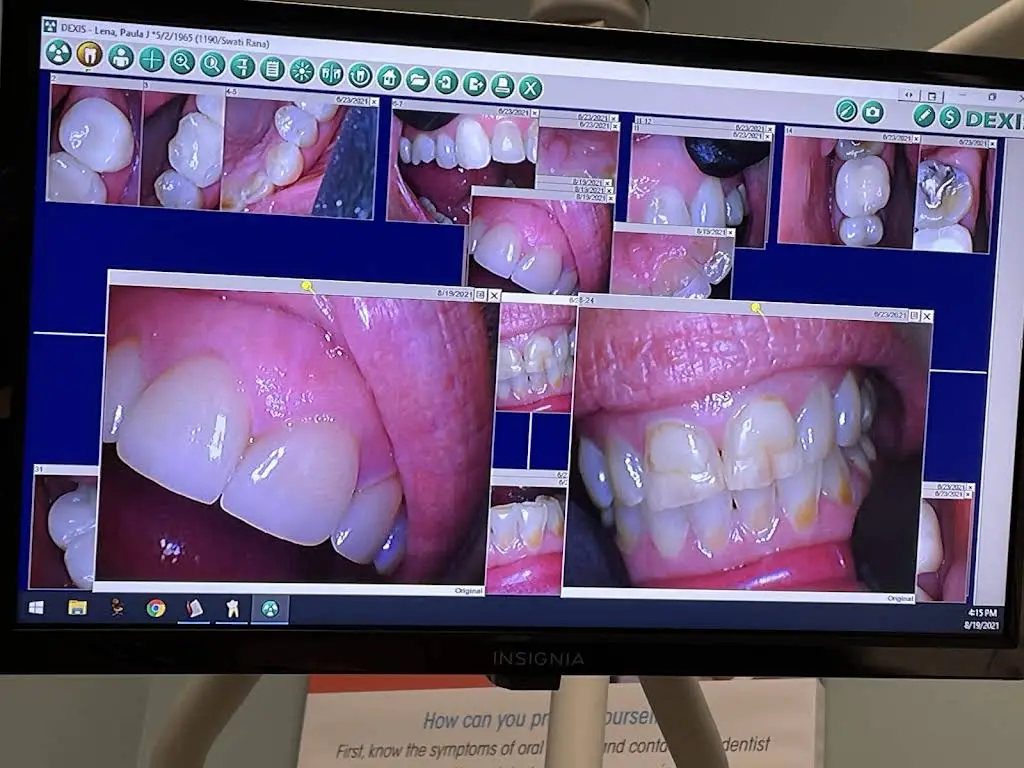Click 'Original' label under left large image

tap(468, 590)
